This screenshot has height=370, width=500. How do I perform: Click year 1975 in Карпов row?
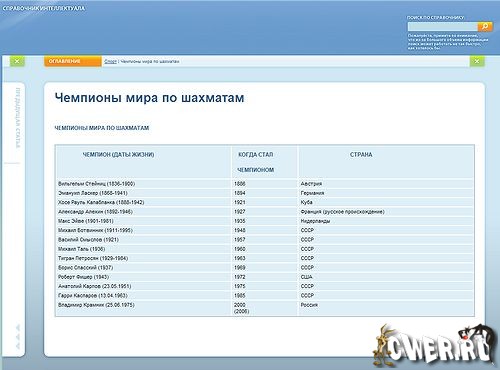tap(240, 286)
